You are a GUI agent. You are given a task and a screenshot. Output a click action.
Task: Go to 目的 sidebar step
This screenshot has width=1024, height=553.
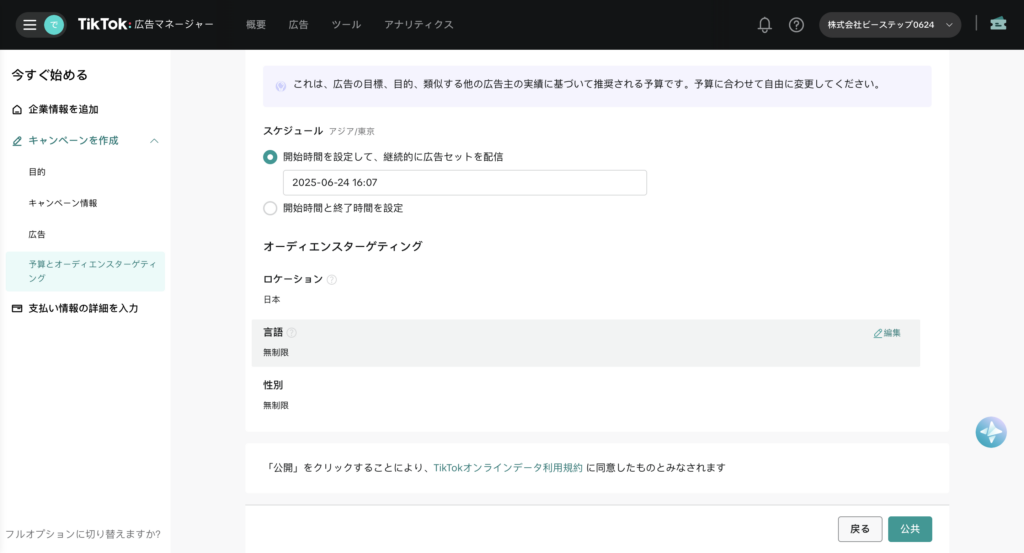[x=37, y=172]
